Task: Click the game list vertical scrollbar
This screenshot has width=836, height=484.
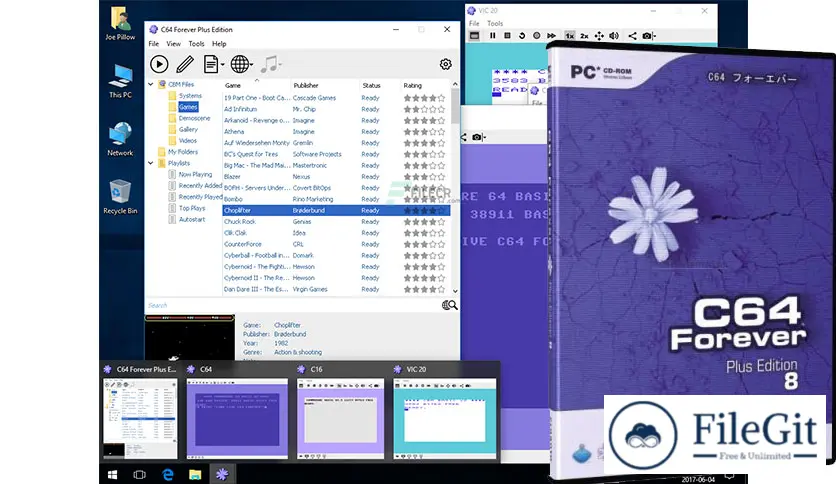Action: pyautogui.click(x=455, y=188)
